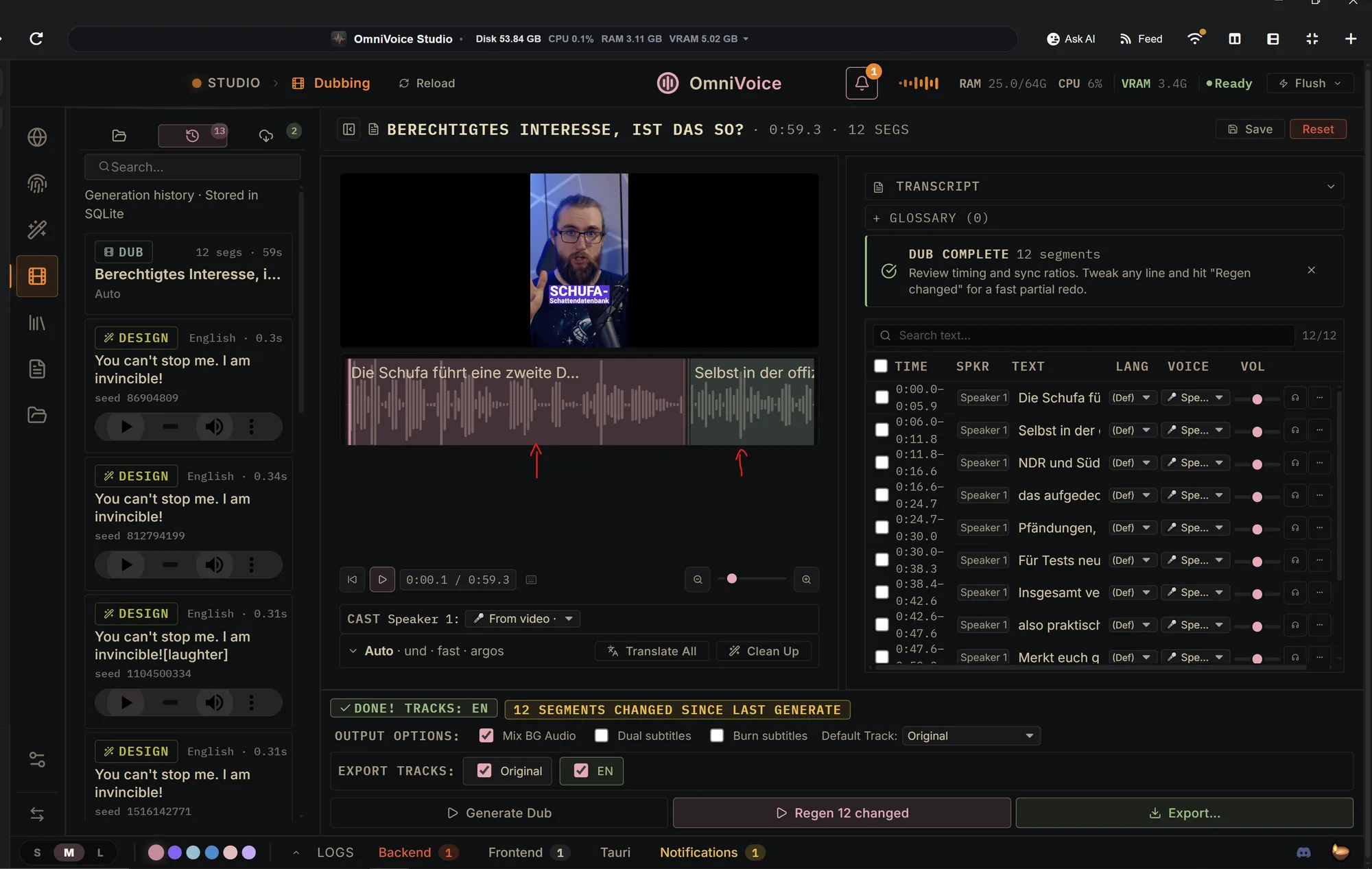Check the 'Die Schufa fü' segment checkbox
Image resolution: width=1372 pixels, height=869 pixels.
882,397
